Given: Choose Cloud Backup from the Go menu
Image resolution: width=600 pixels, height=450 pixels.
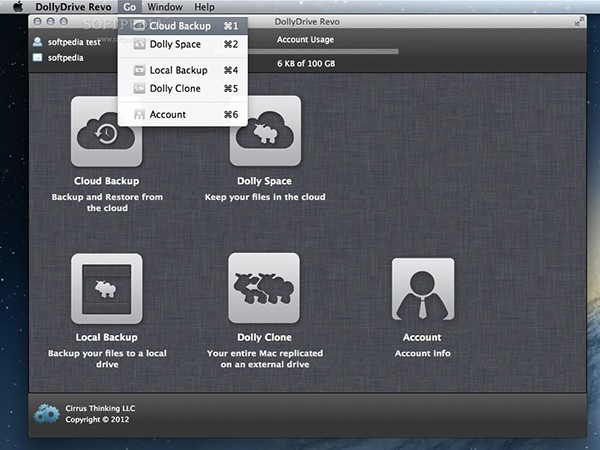Looking at the screenshot, I should point(183,26).
